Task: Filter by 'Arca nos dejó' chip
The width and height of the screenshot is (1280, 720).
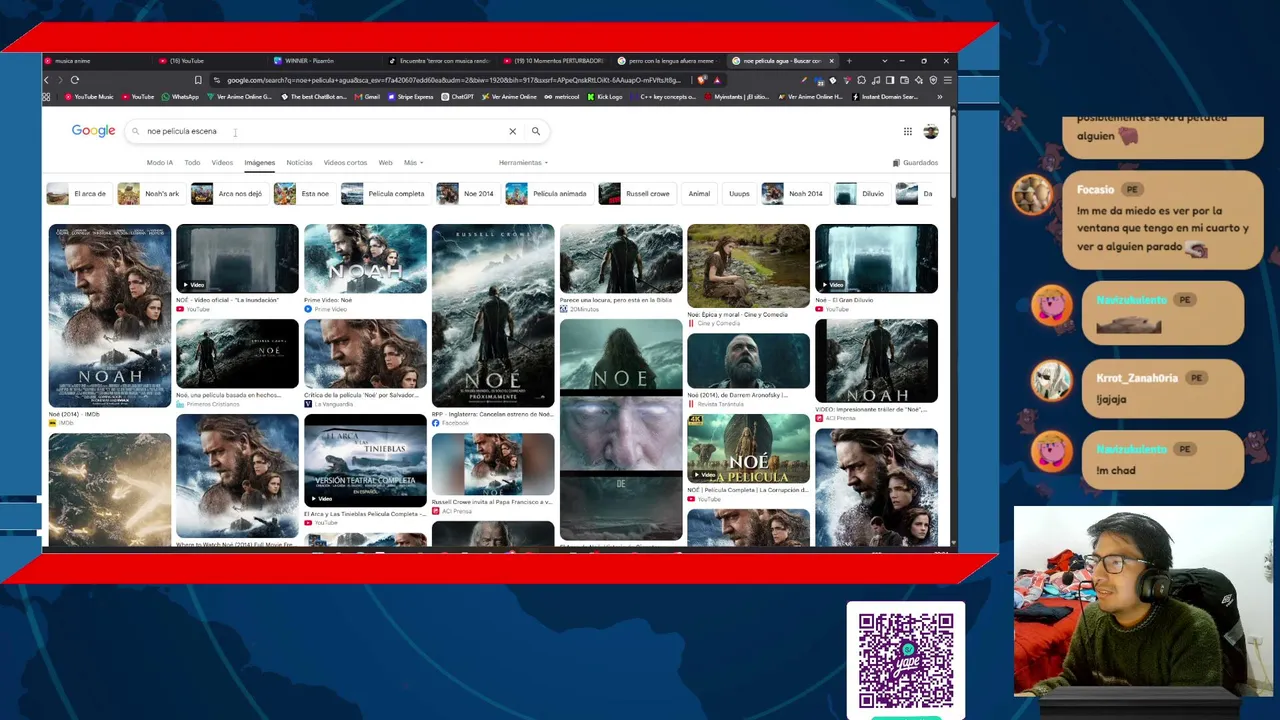Action: point(229,193)
